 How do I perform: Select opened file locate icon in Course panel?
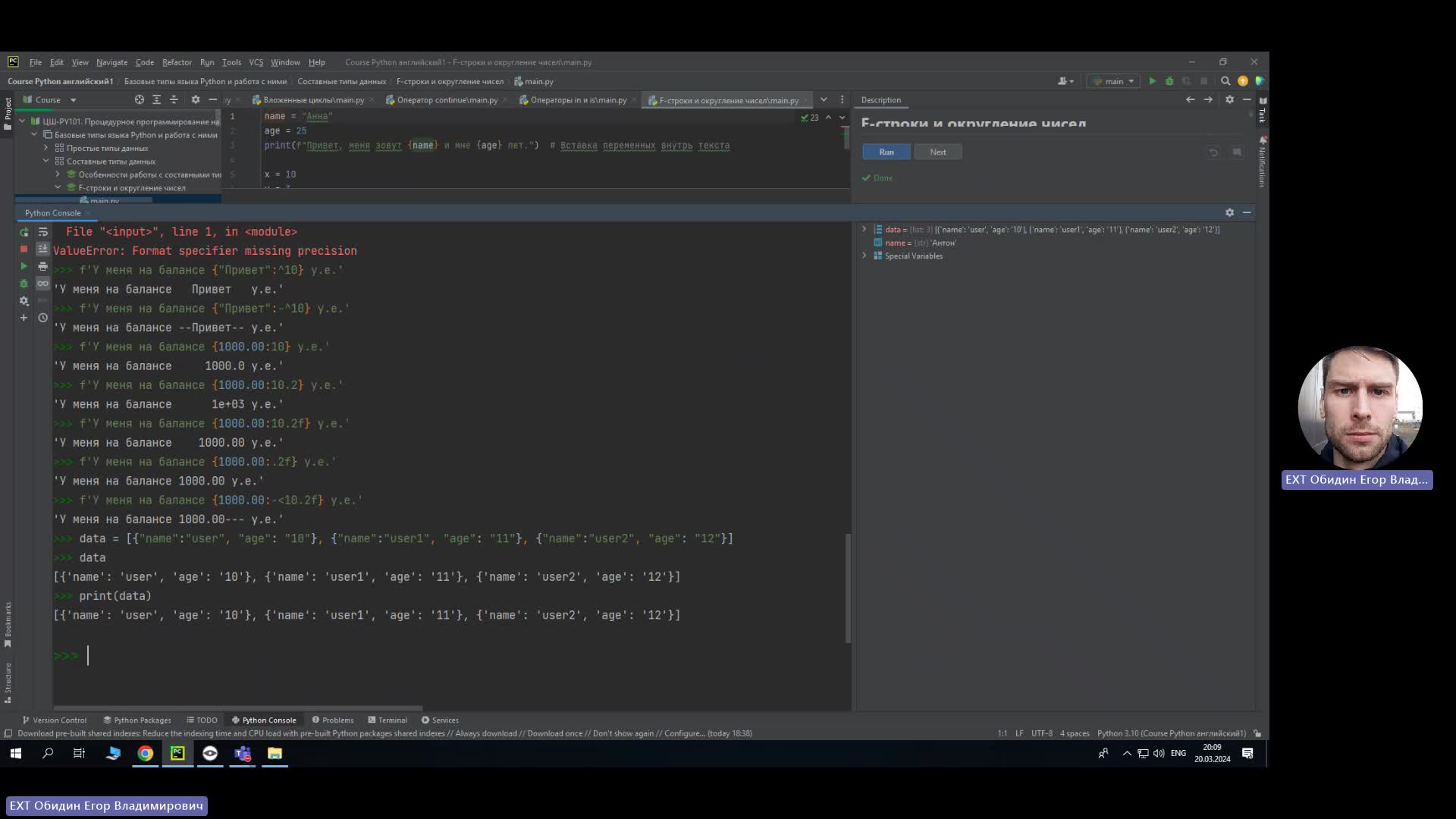[x=140, y=100]
